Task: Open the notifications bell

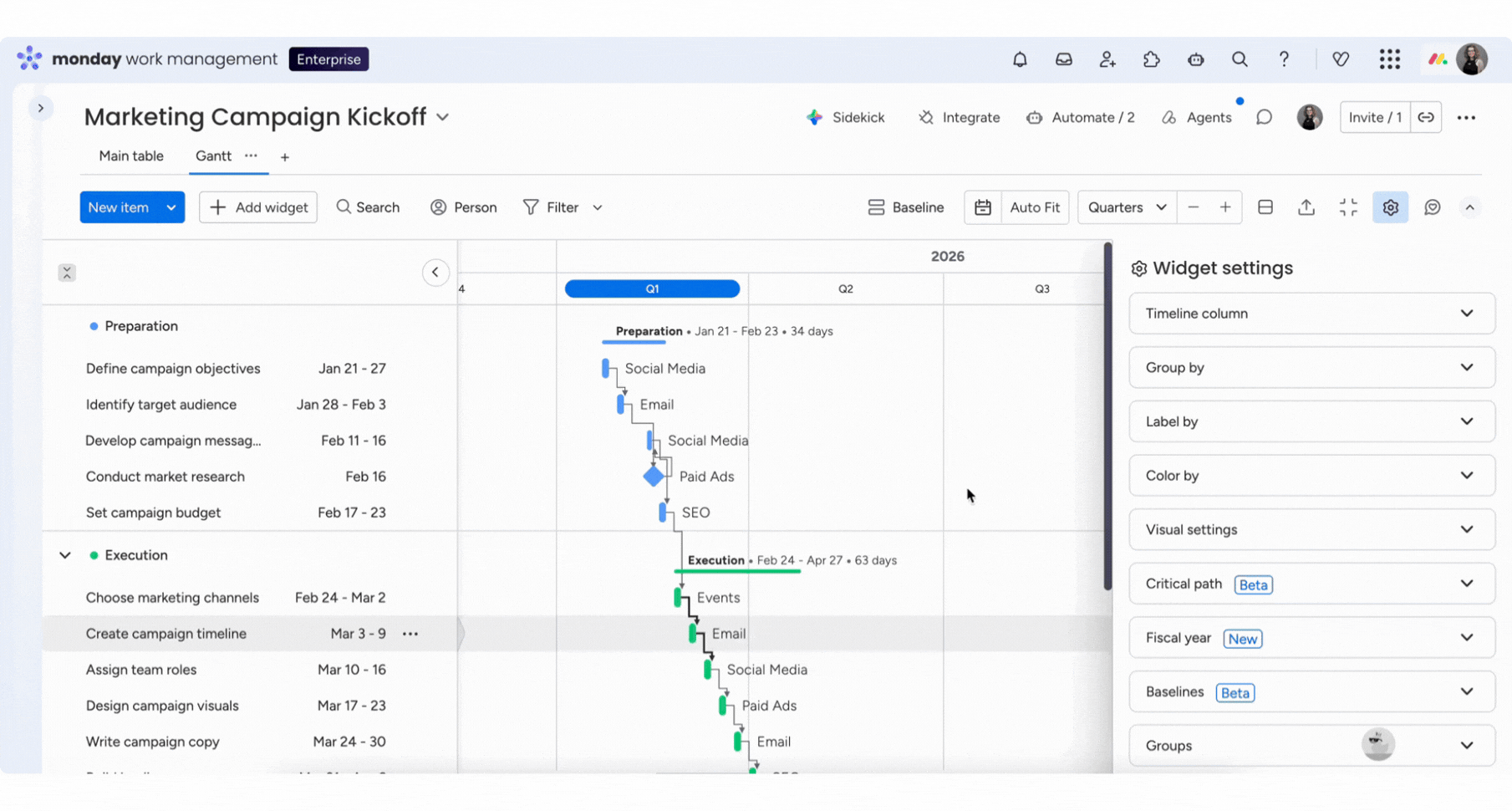Action: [1020, 59]
